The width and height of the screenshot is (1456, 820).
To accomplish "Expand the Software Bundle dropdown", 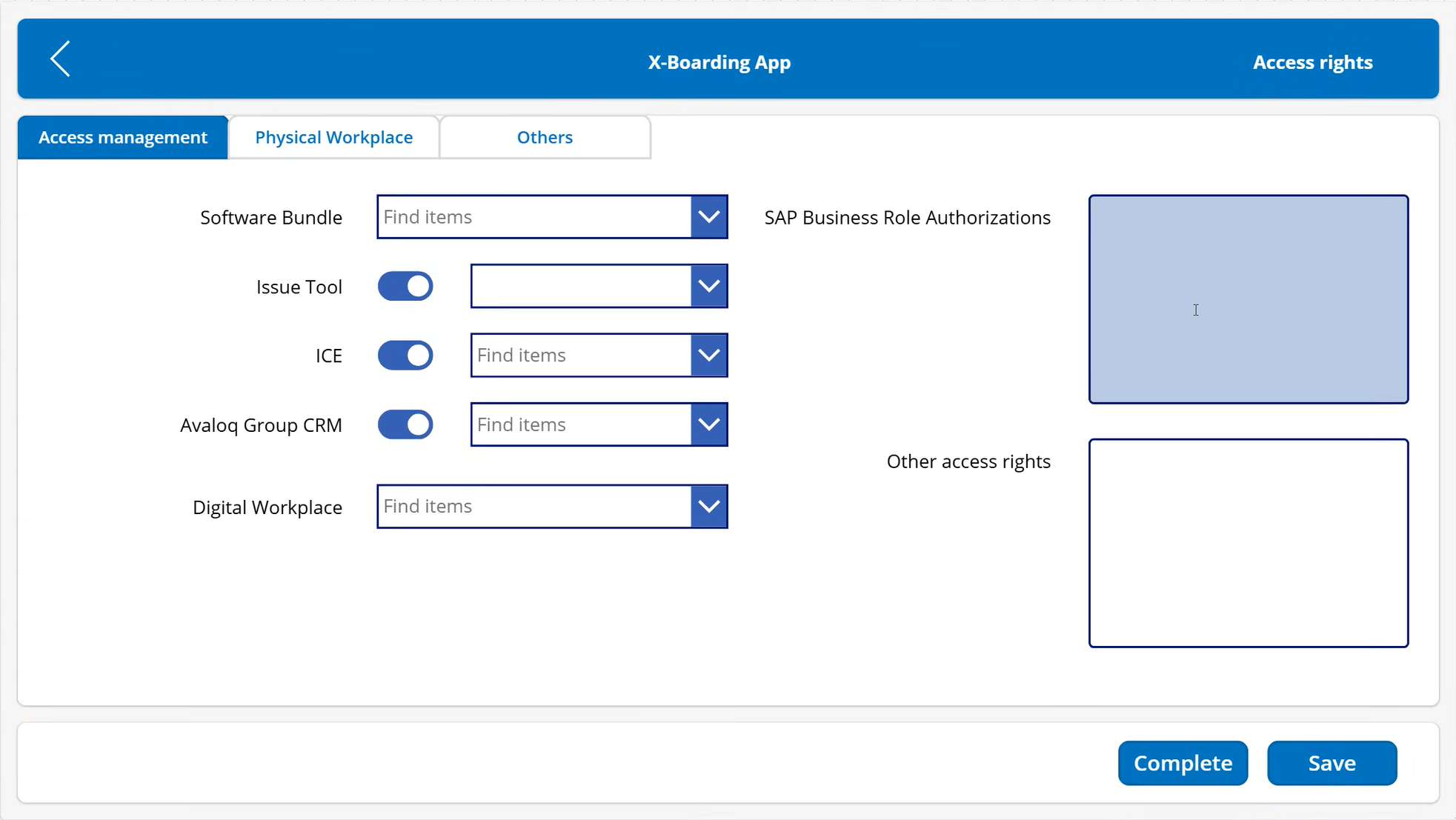I will point(709,216).
